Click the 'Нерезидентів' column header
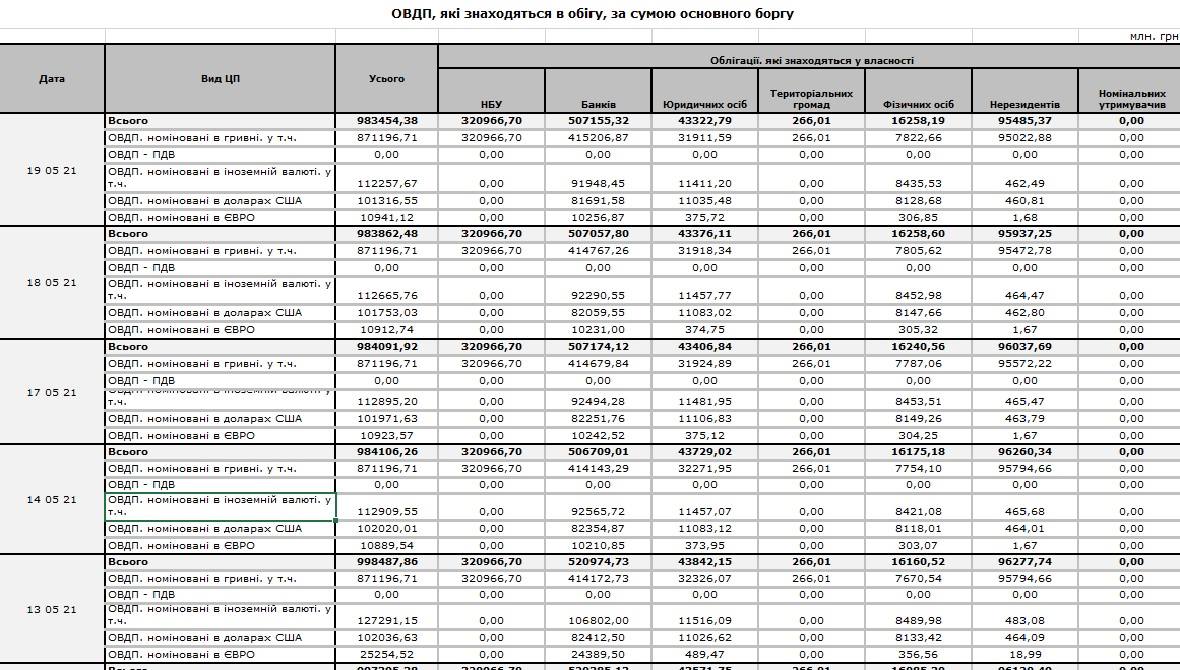Screen dimensions: 1180x670 tap(1024, 104)
